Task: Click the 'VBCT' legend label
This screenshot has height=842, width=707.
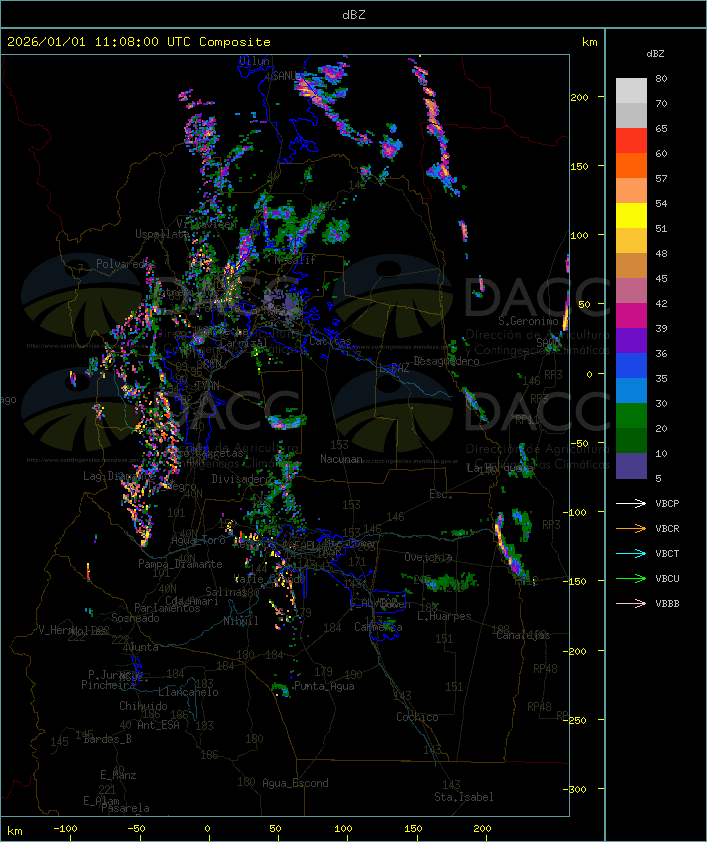Action: tap(667, 554)
